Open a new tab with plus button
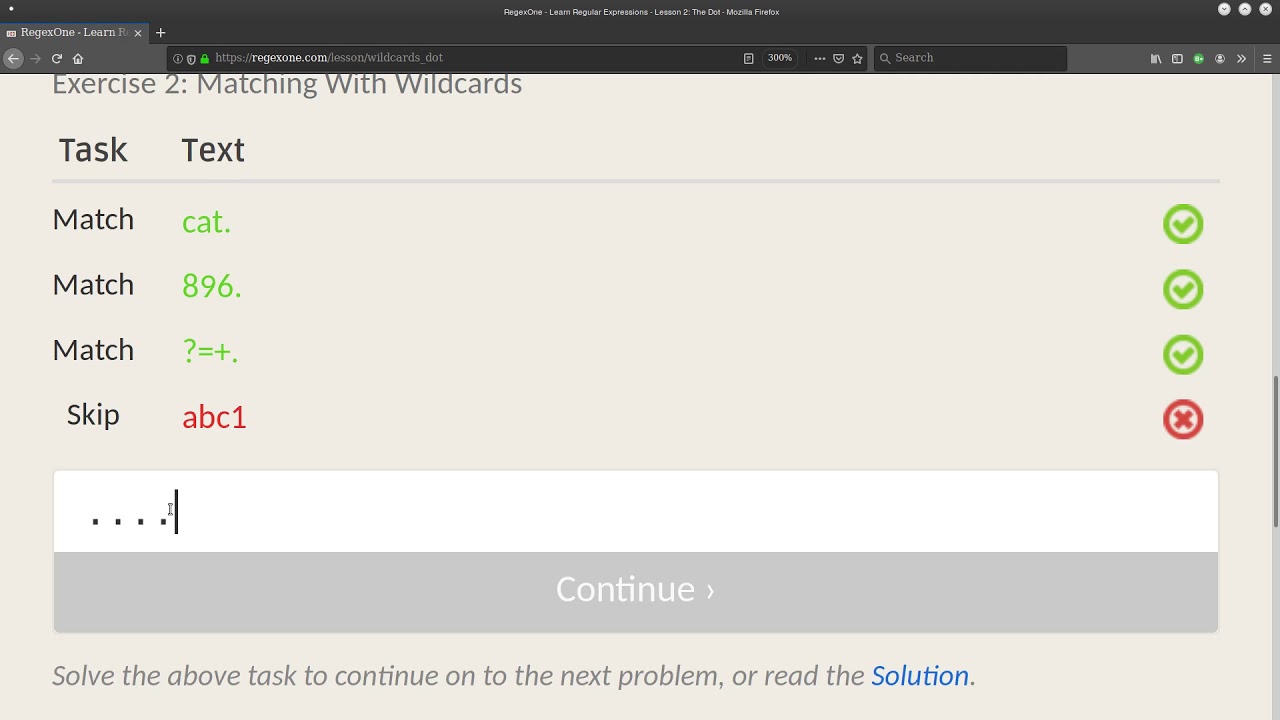This screenshot has width=1280, height=720. (160, 33)
